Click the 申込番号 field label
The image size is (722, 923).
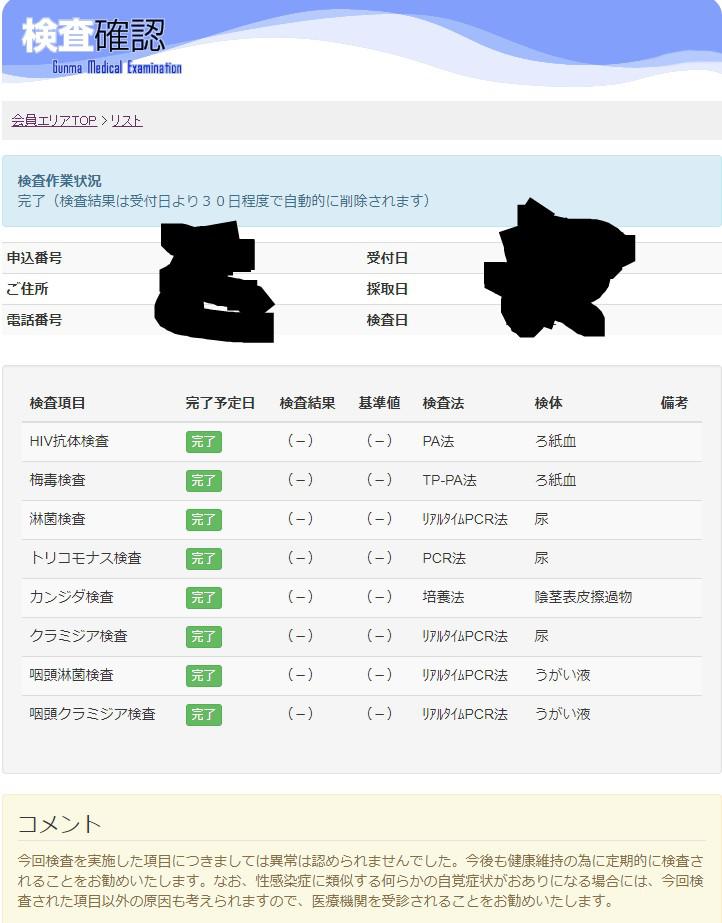click(x=34, y=258)
